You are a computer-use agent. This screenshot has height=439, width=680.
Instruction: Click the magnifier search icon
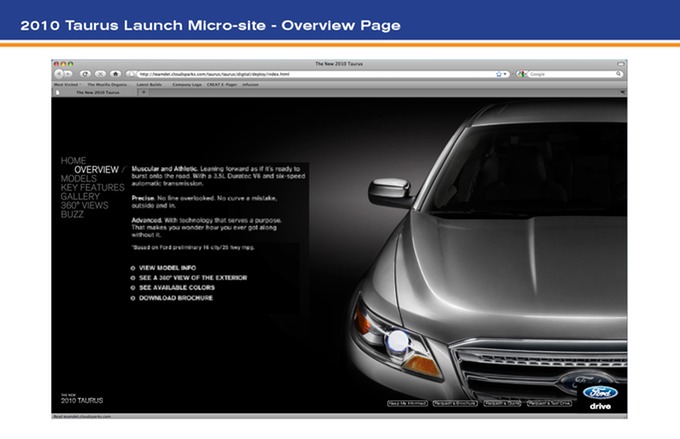[x=618, y=74]
